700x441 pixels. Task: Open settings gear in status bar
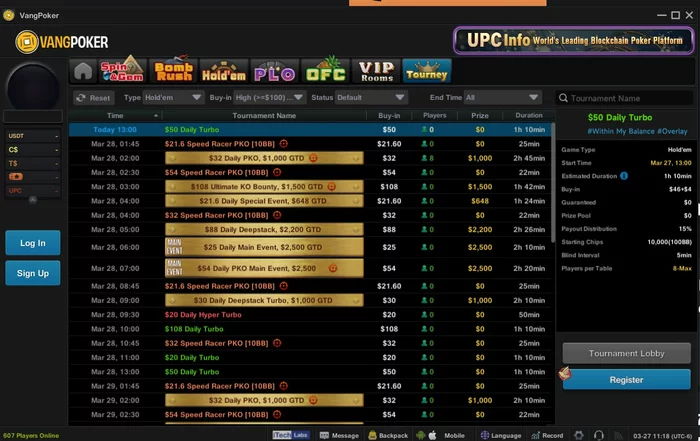[579, 435]
